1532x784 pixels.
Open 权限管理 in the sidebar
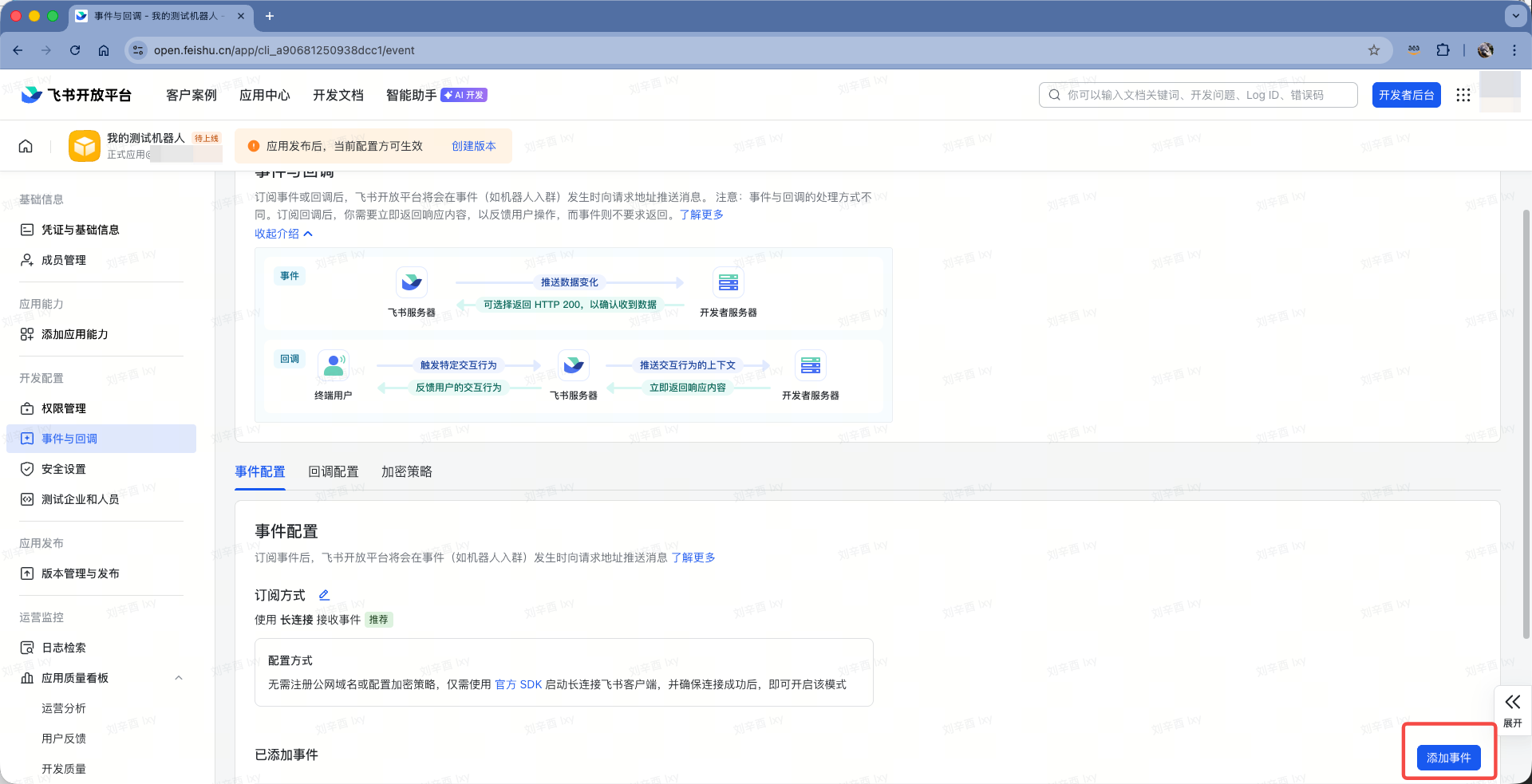point(64,408)
